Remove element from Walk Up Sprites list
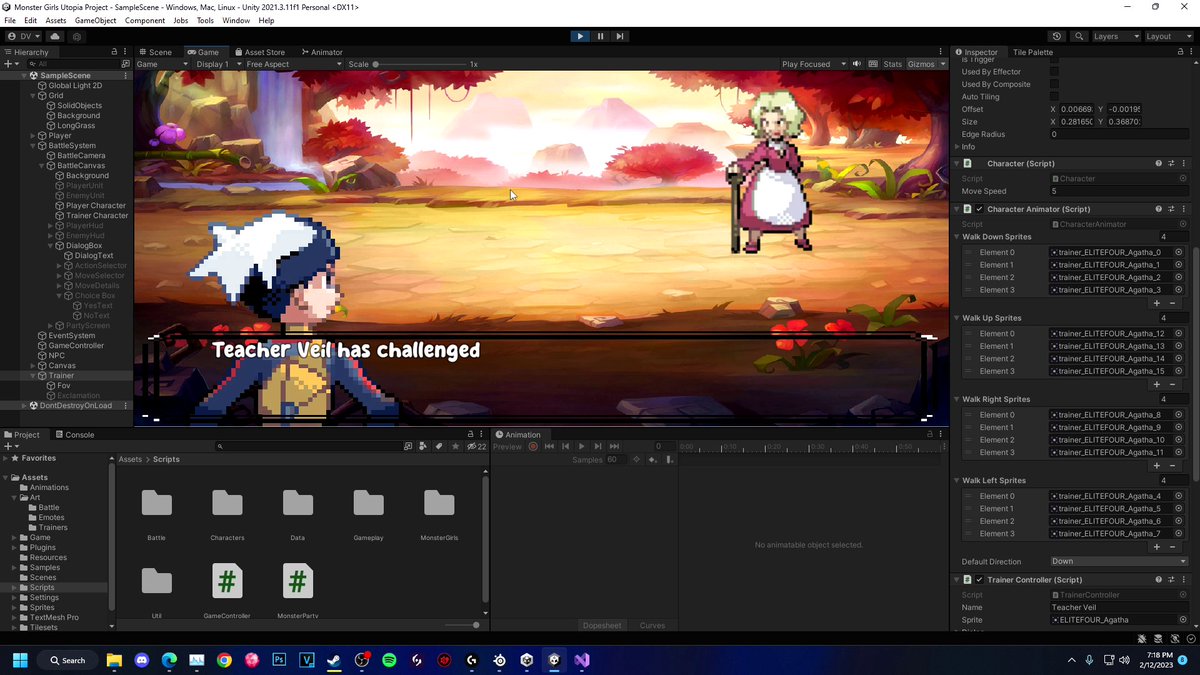Viewport: 1200px width, 675px height. pyautogui.click(x=1173, y=384)
